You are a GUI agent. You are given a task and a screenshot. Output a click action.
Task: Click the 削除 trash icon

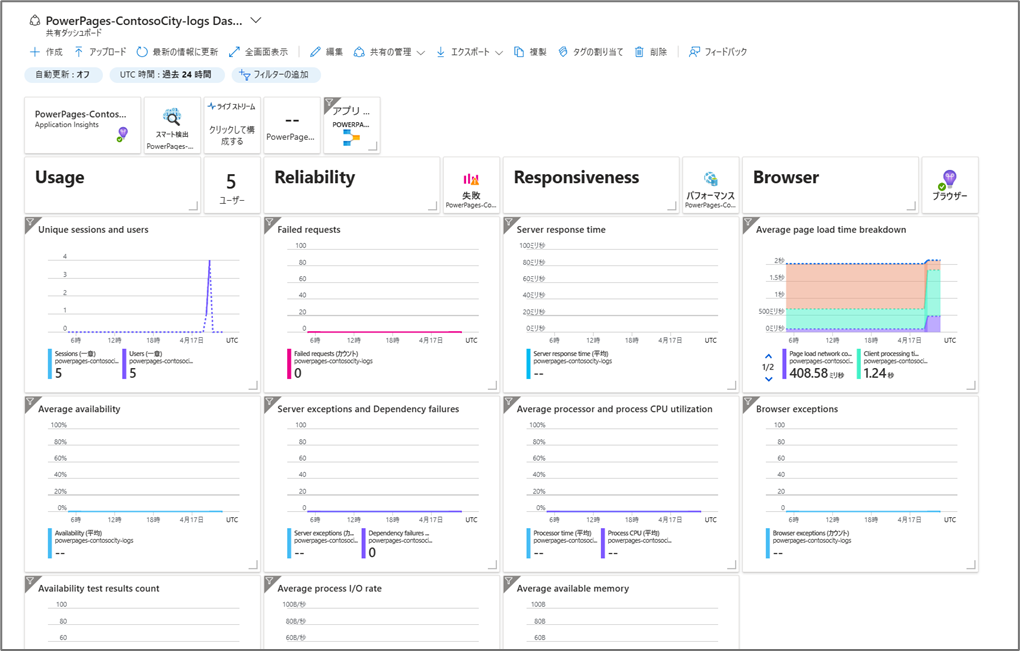[639, 51]
